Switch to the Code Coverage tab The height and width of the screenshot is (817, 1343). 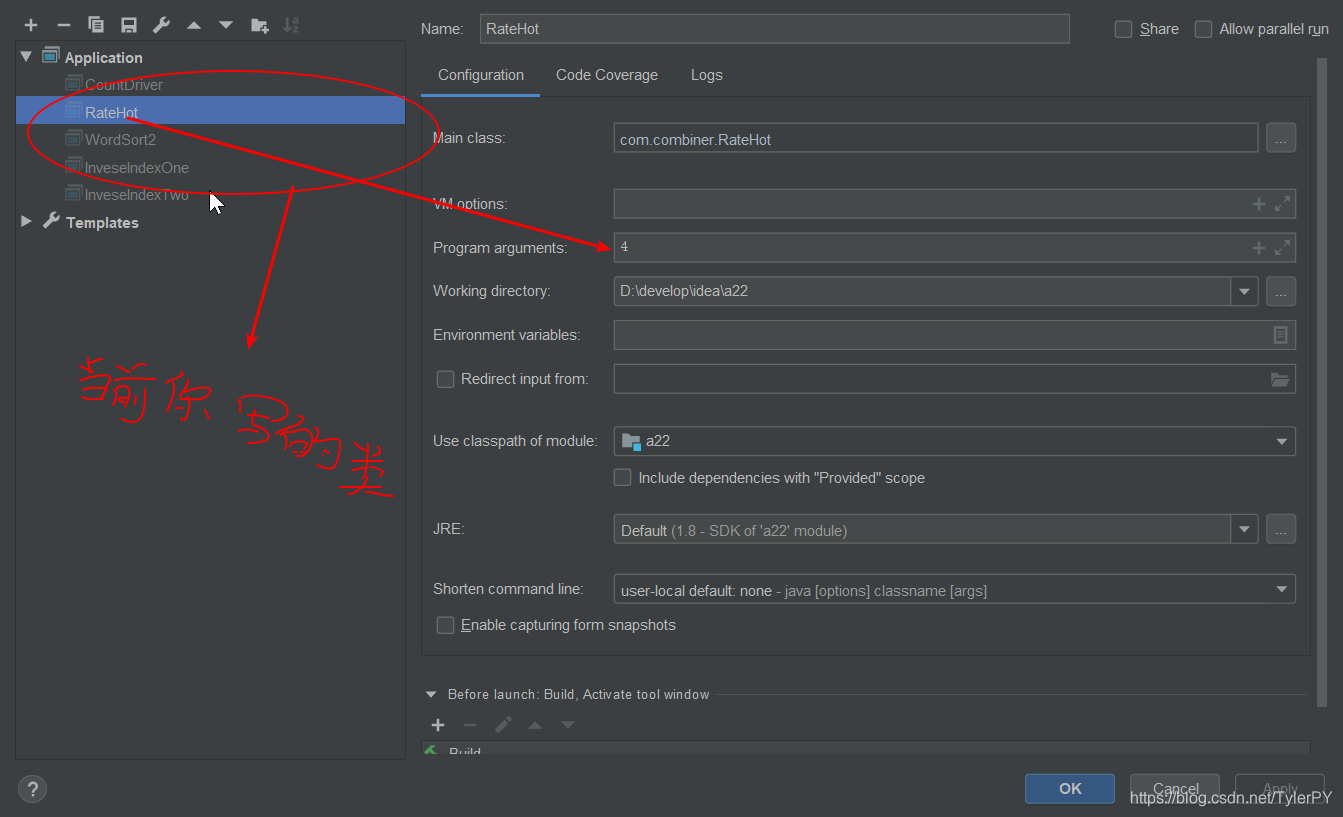click(x=607, y=75)
